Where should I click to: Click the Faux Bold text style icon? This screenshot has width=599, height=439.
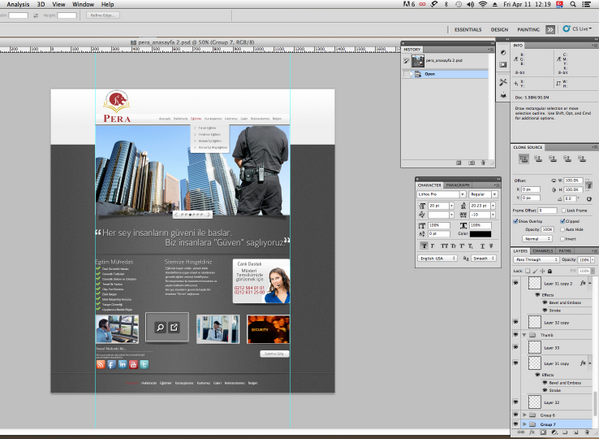point(424,246)
